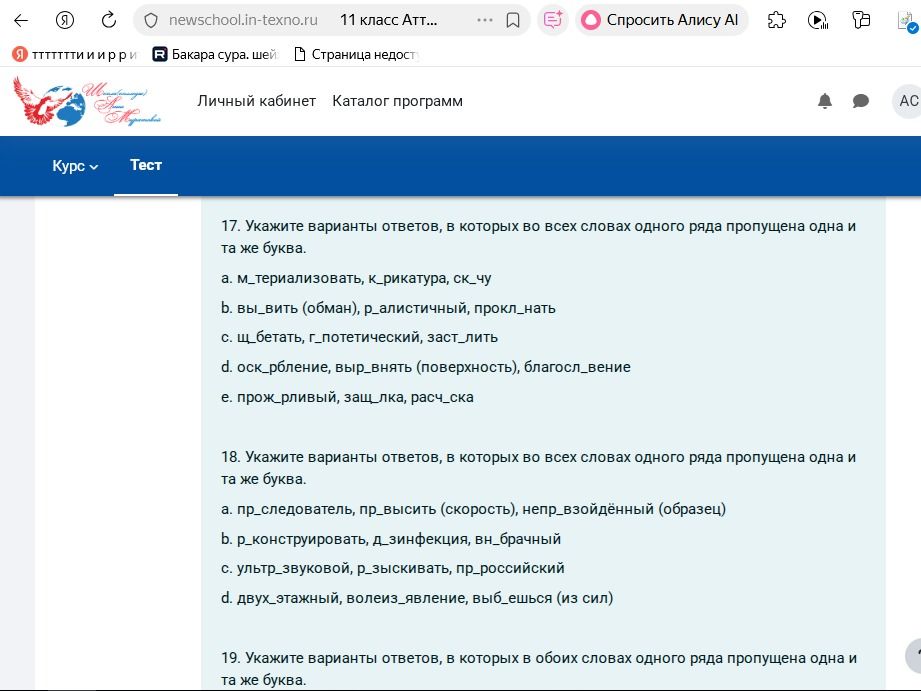Open the AC user profile menu
Image resolution: width=921 pixels, height=691 pixels.
907,101
